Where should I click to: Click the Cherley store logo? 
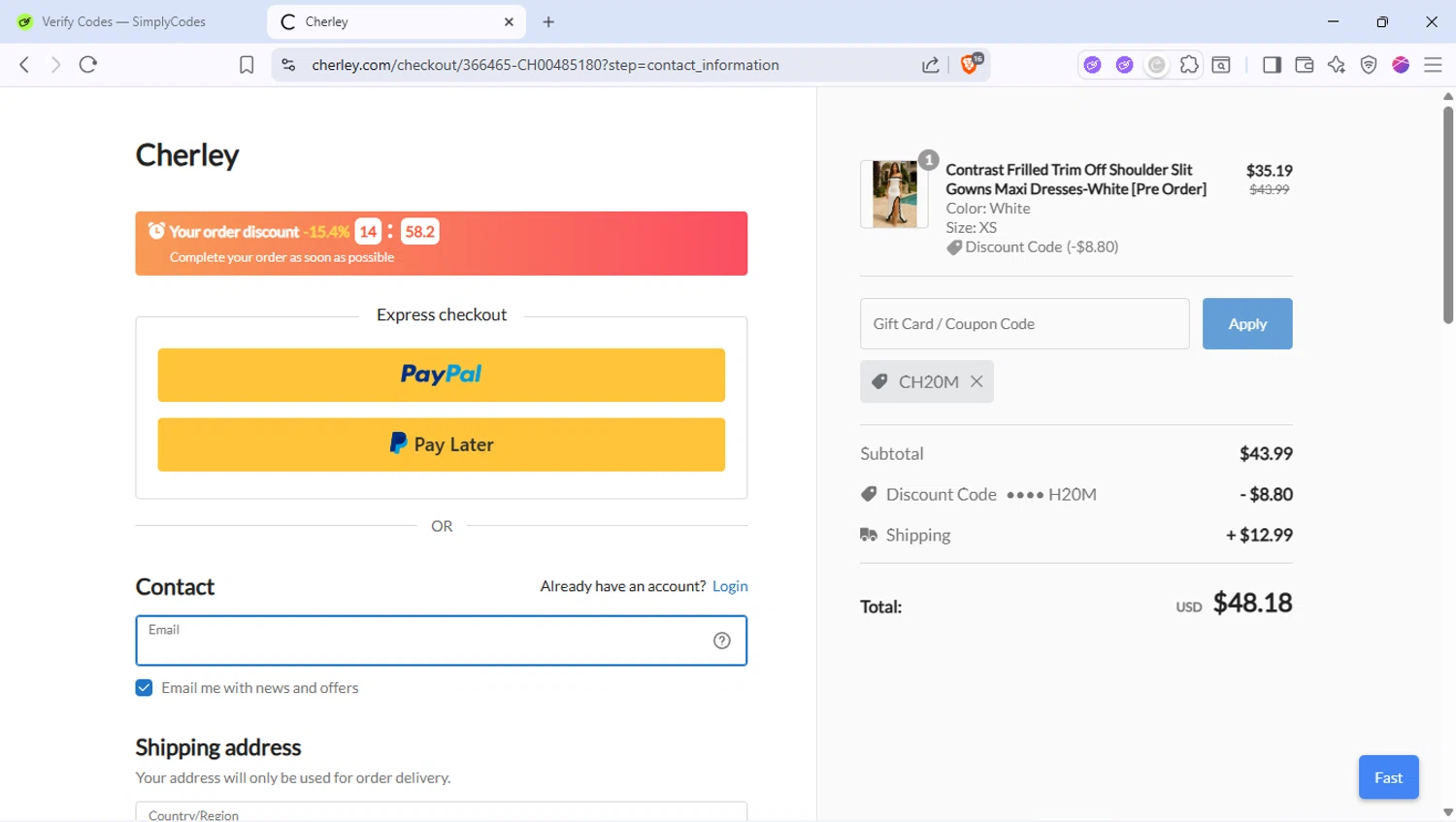(187, 155)
